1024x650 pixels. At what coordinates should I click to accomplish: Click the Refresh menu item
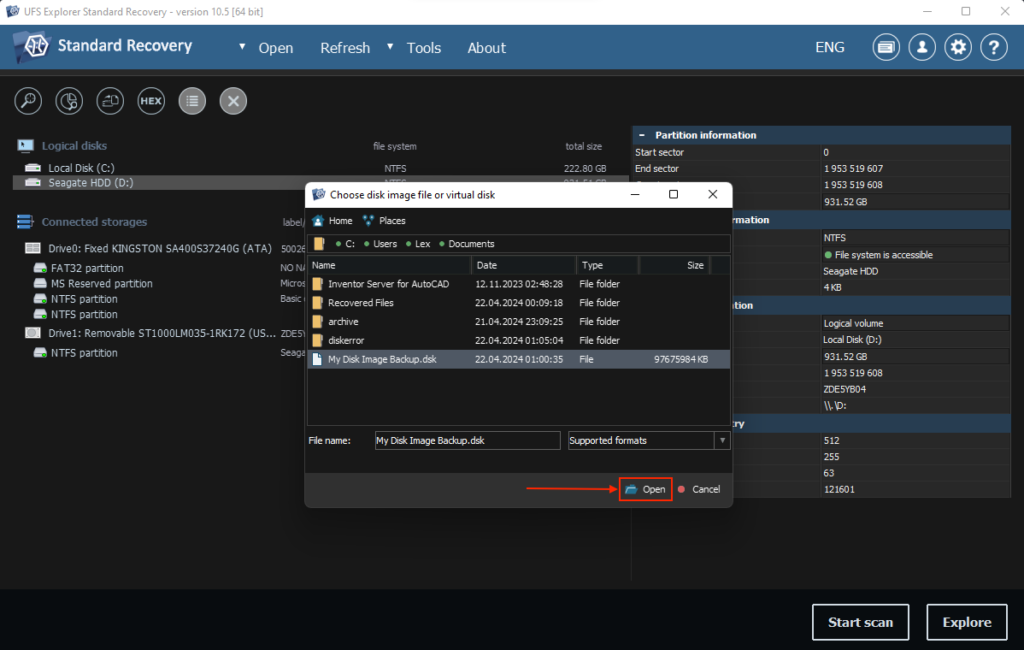coord(345,48)
